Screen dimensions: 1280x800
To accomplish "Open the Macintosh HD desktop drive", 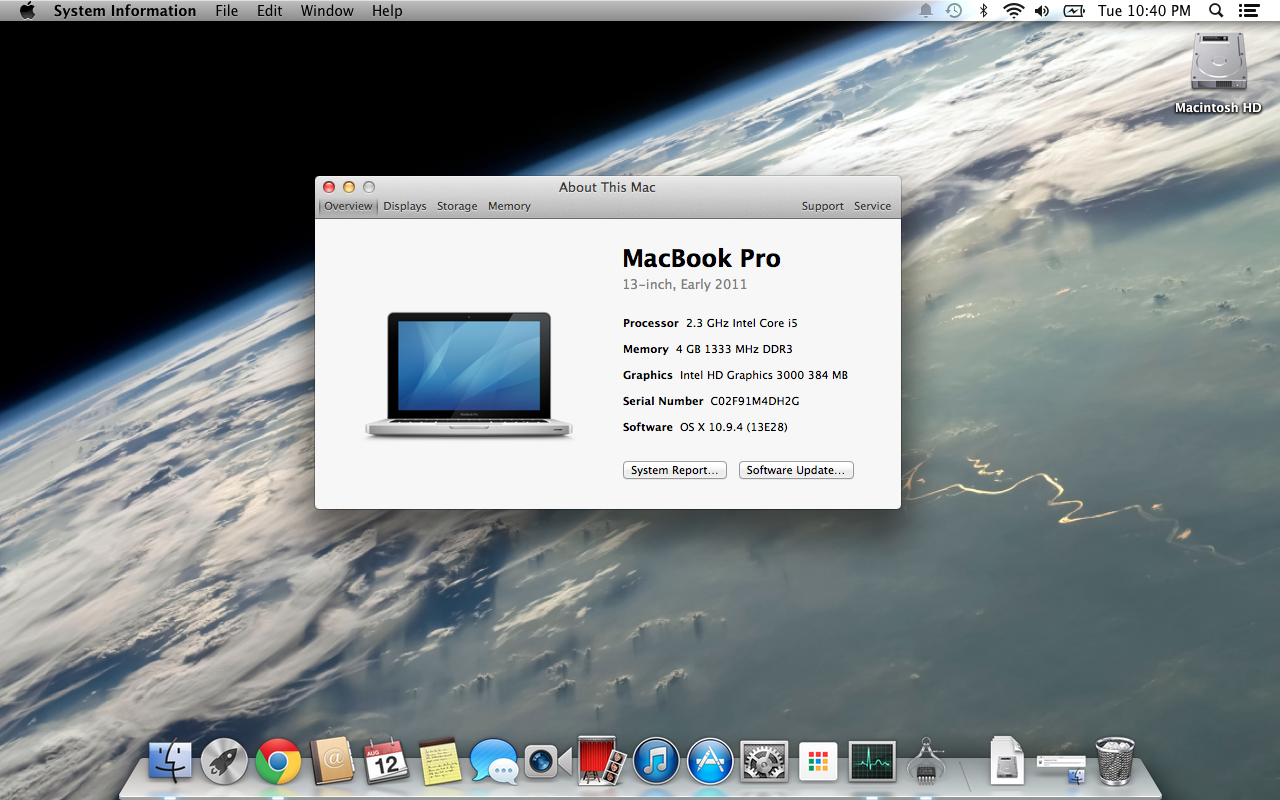I will tap(1218, 73).
